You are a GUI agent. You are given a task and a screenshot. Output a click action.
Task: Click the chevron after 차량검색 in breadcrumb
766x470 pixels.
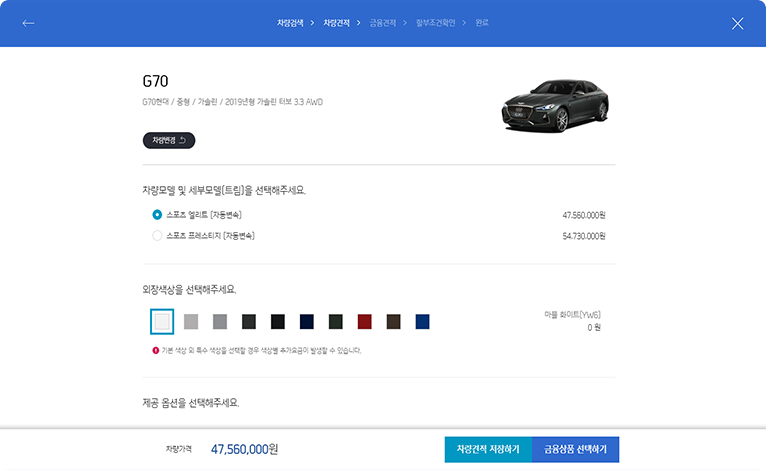coord(312,23)
